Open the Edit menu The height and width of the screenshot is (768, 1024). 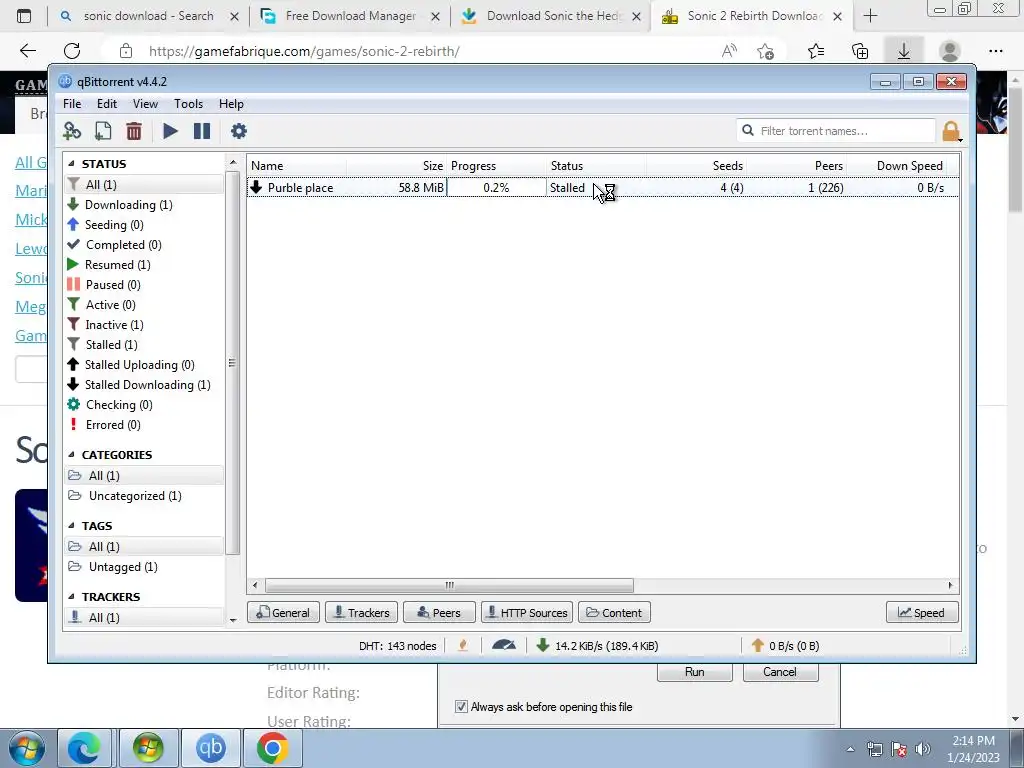(x=106, y=104)
